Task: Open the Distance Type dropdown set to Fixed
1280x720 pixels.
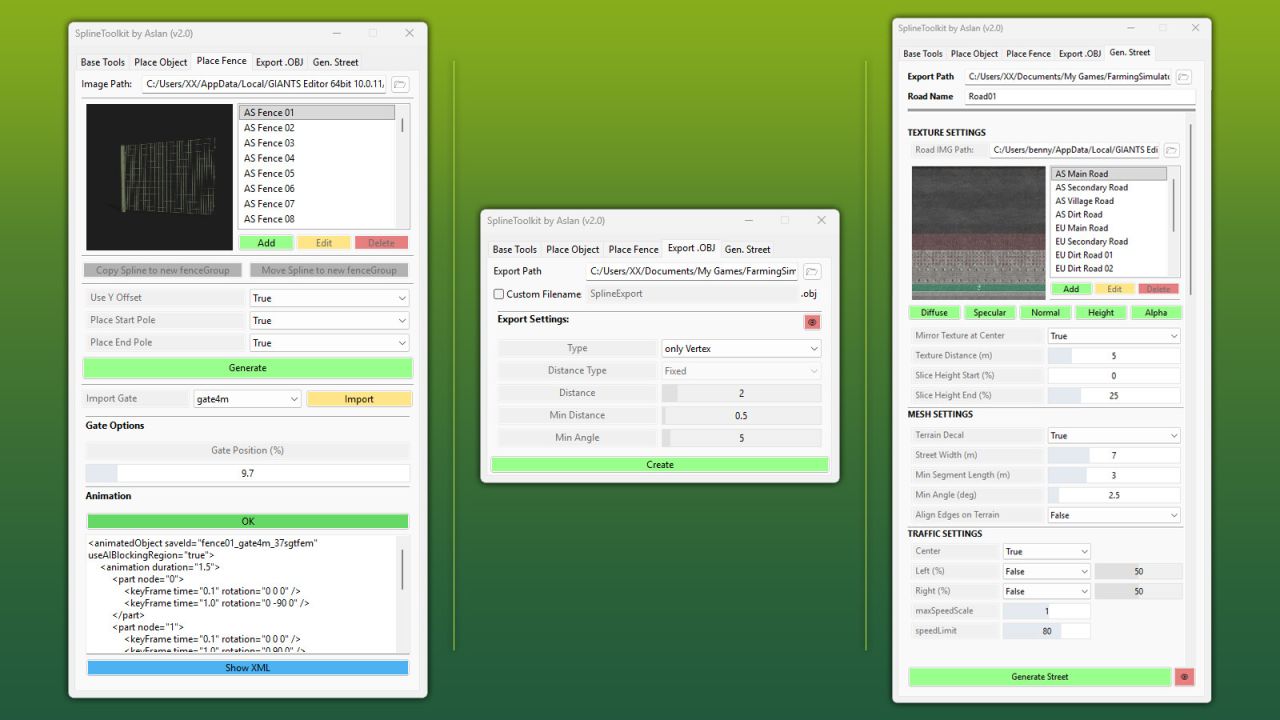Action: (740, 370)
